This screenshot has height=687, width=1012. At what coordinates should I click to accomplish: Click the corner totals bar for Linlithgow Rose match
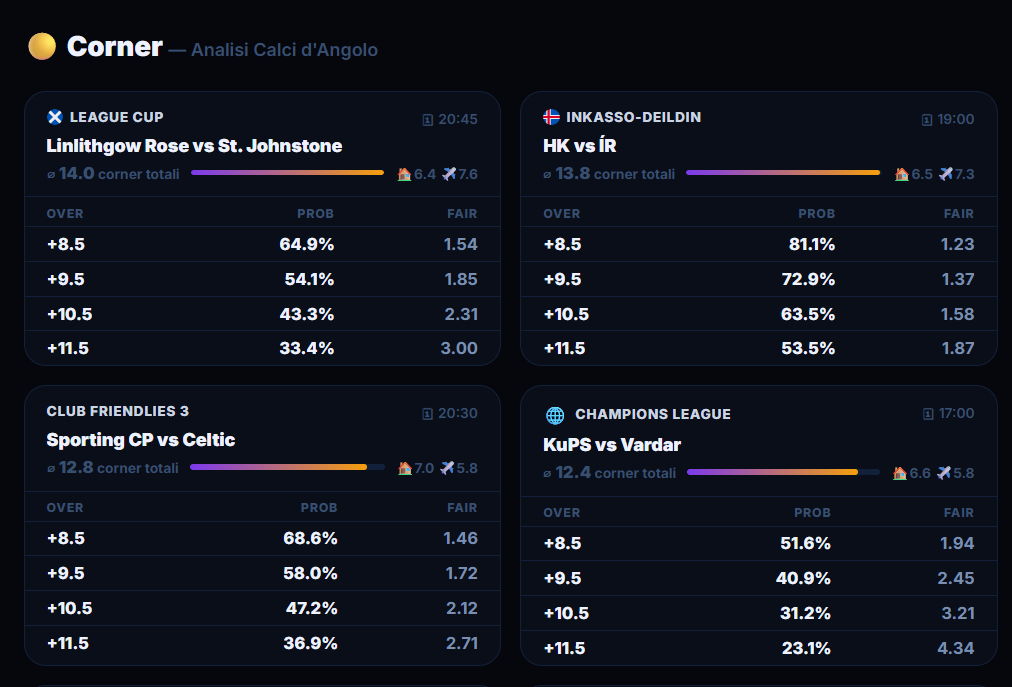288,172
